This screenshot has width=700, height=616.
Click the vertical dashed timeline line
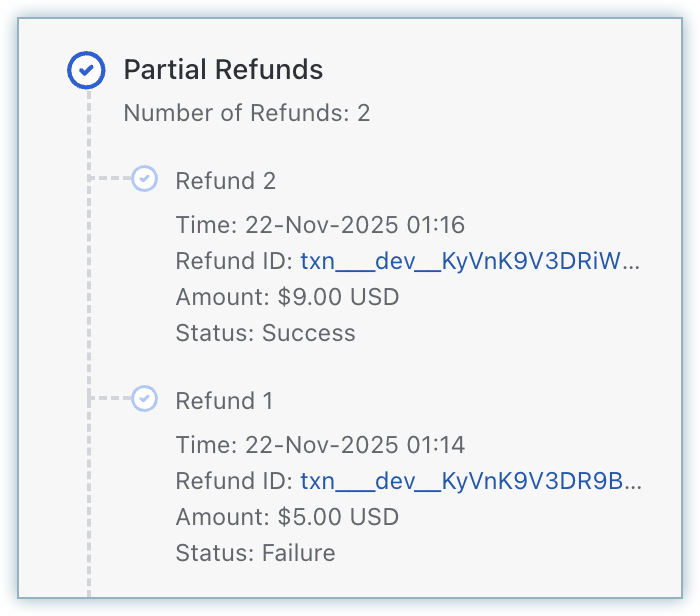coord(87,290)
